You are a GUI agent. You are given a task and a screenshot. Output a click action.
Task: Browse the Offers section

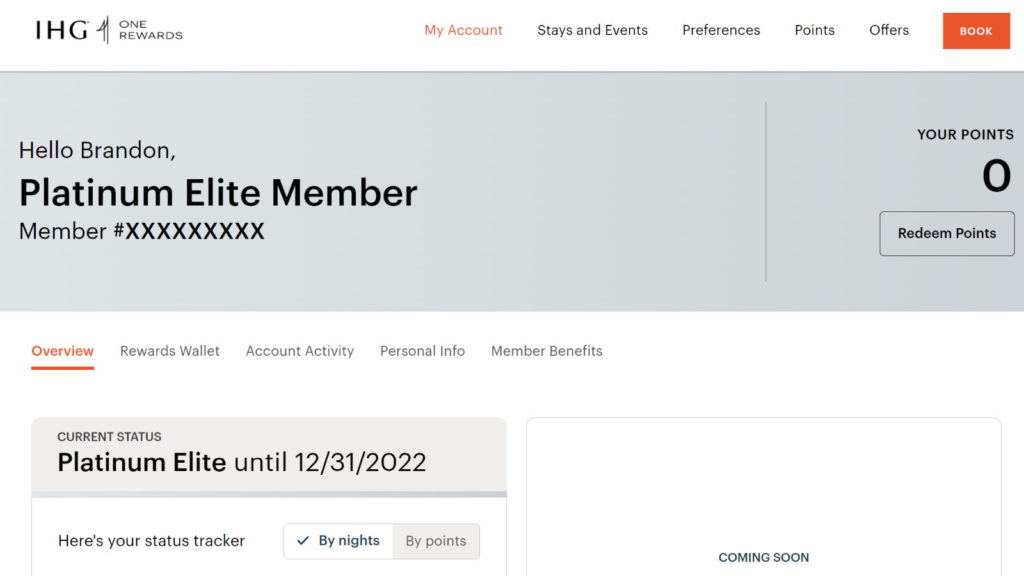pos(888,30)
